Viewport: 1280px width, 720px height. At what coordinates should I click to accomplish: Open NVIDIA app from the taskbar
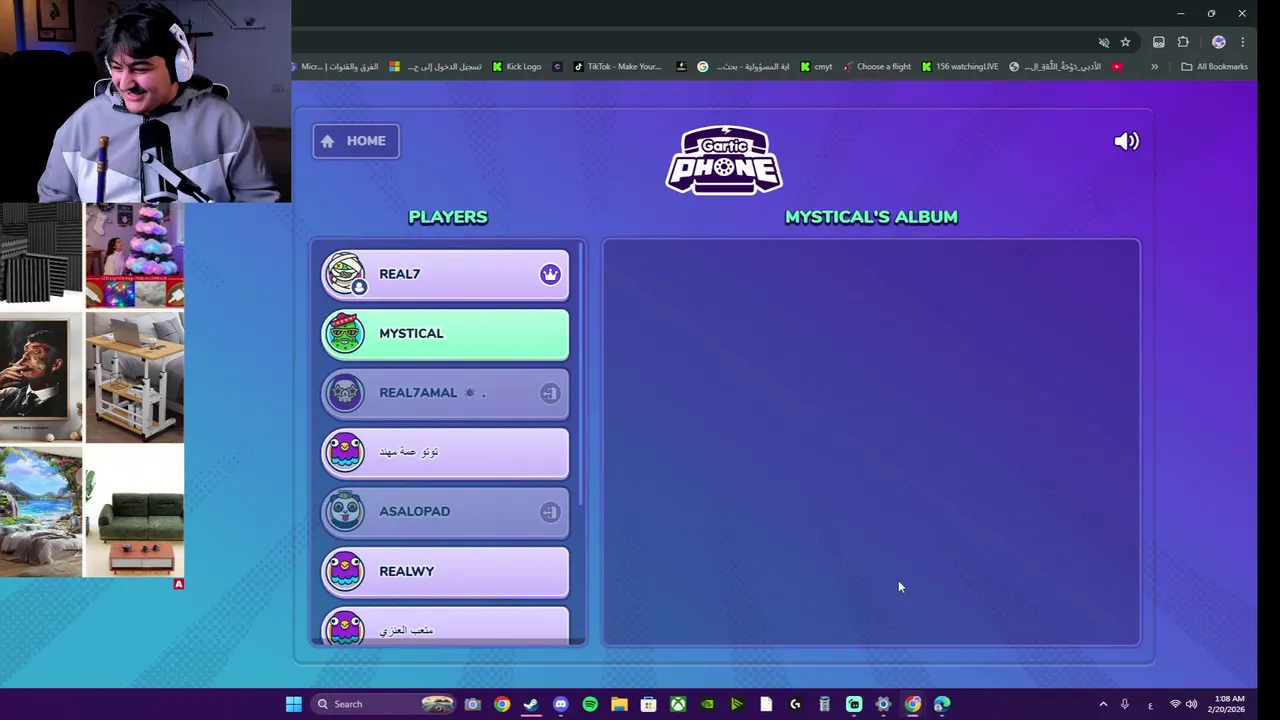coord(707,704)
